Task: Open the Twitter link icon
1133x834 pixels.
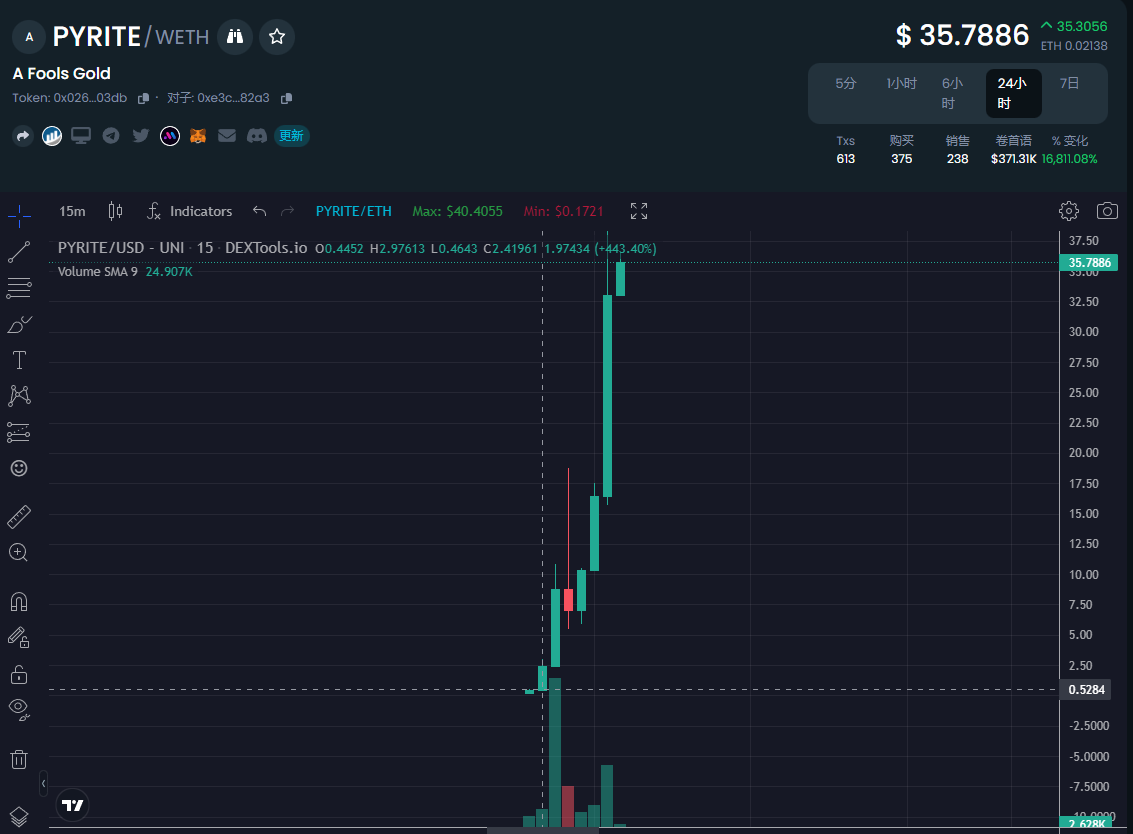Action: point(141,135)
